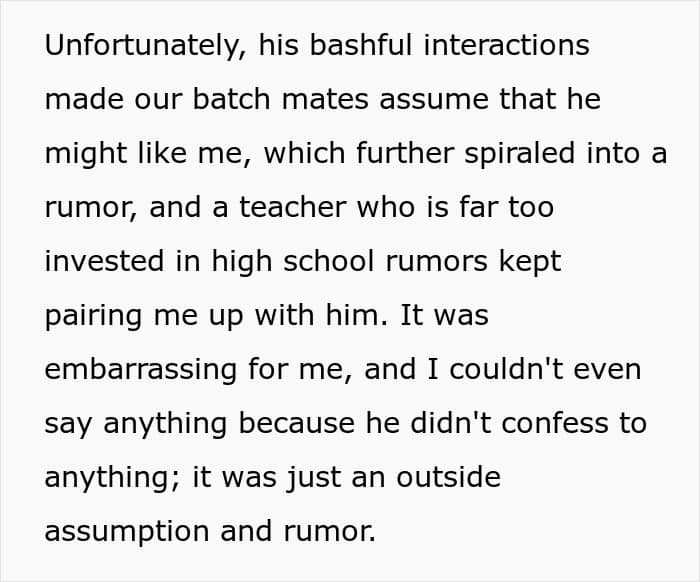Click the word 'embarrassing'
Viewport: 700px width, 582px height.
pyautogui.click(x=141, y=370)
